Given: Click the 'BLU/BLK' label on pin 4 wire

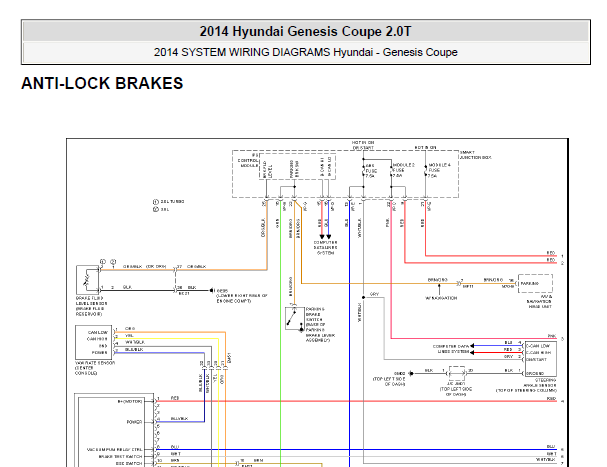Looking at the screenshot, I should [179, 419].
